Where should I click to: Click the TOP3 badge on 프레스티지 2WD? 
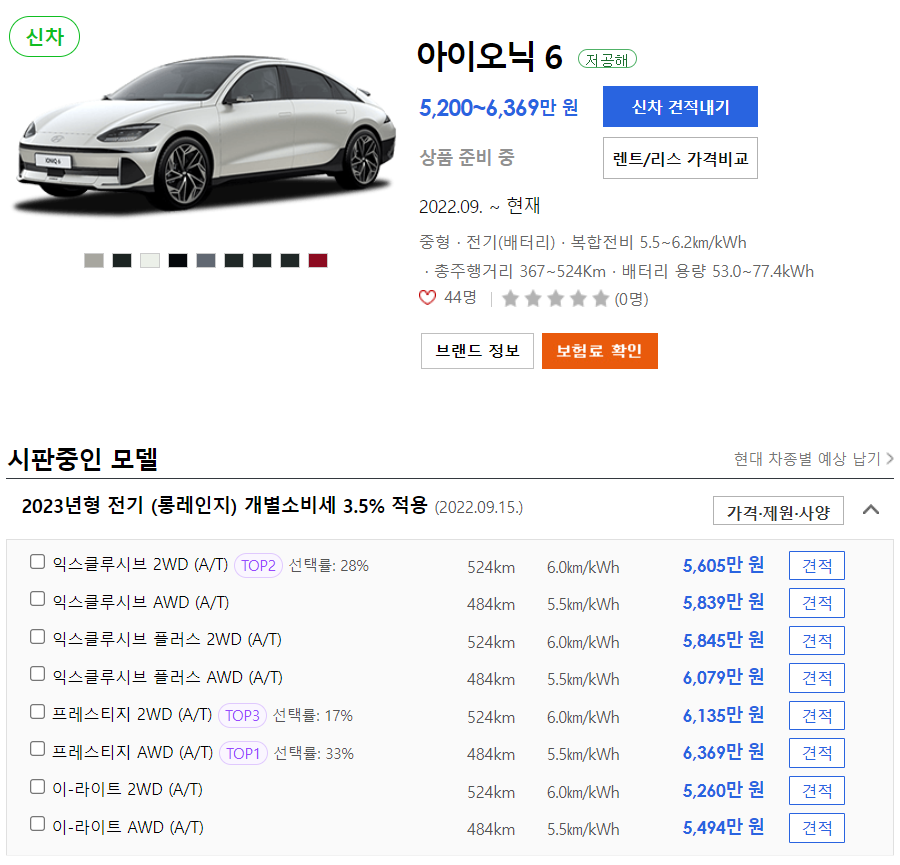coord(242,716)
